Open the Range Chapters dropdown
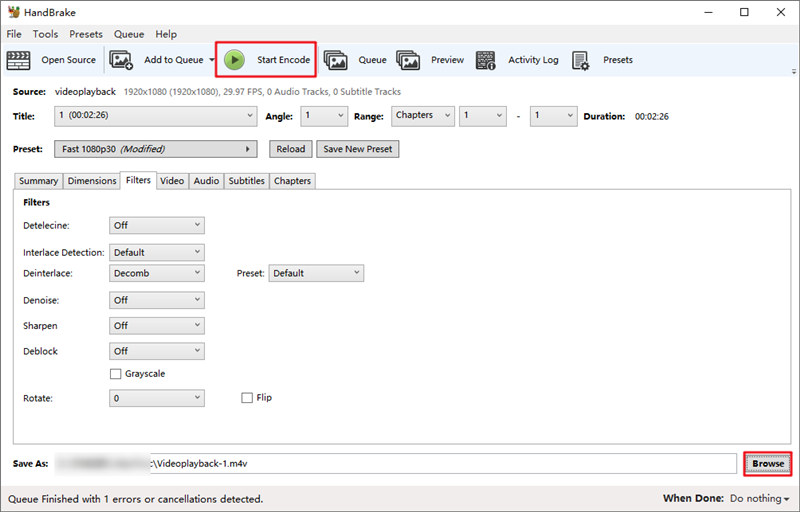 pos(422,116)
